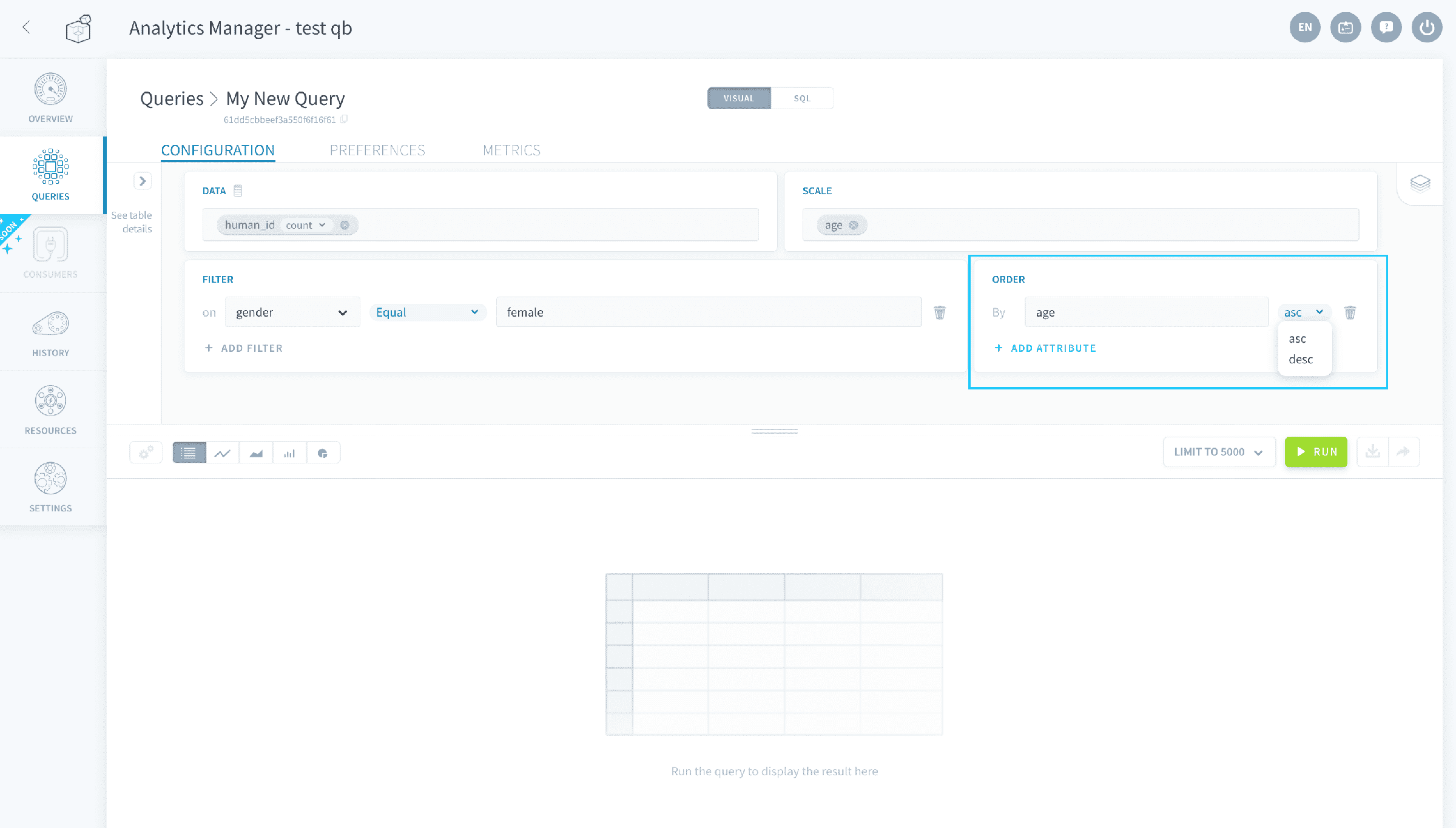Copy the query ID with copy icon

click(x=344, y=119)
